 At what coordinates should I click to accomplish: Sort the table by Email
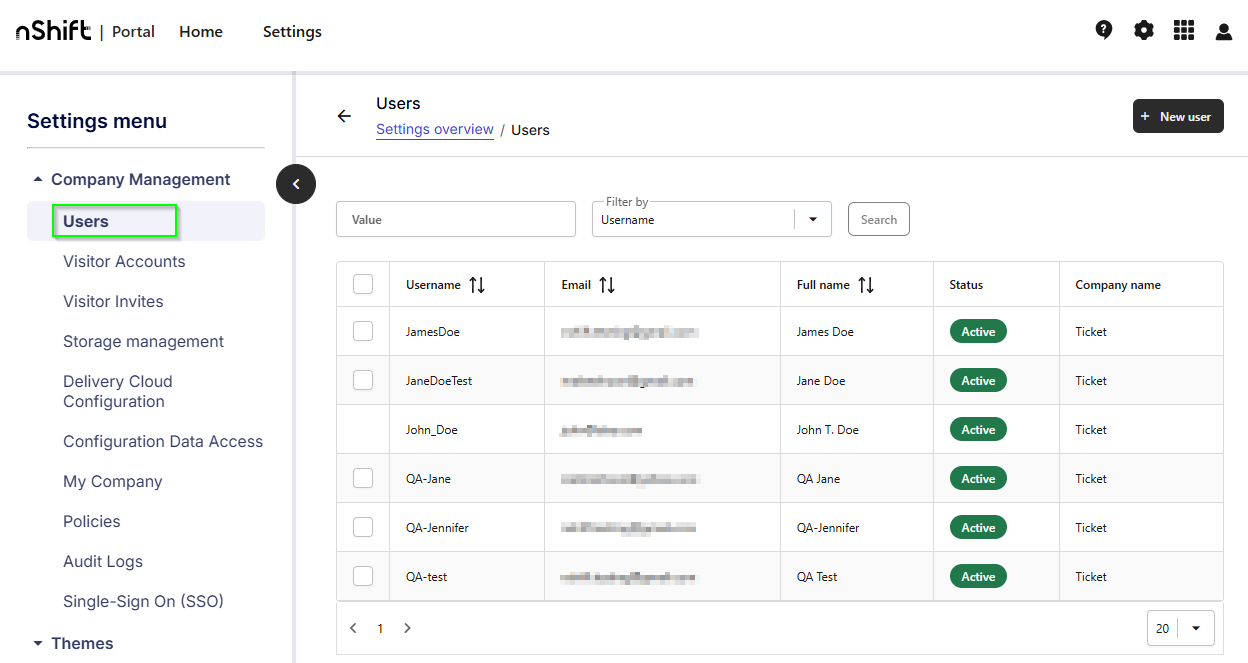pyautogui.click(x=609, y=284)
